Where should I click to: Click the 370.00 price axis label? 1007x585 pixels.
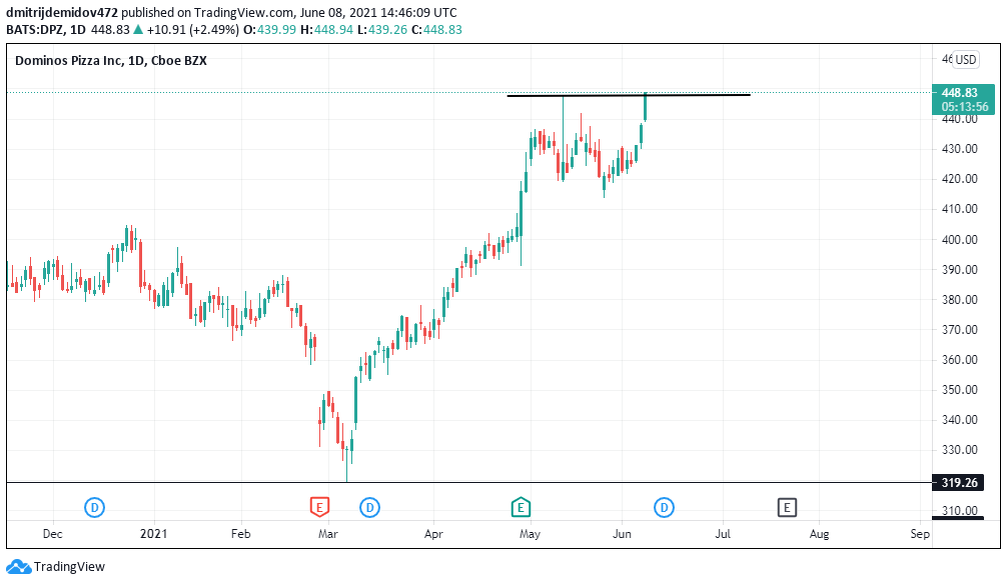pos(959,329)
